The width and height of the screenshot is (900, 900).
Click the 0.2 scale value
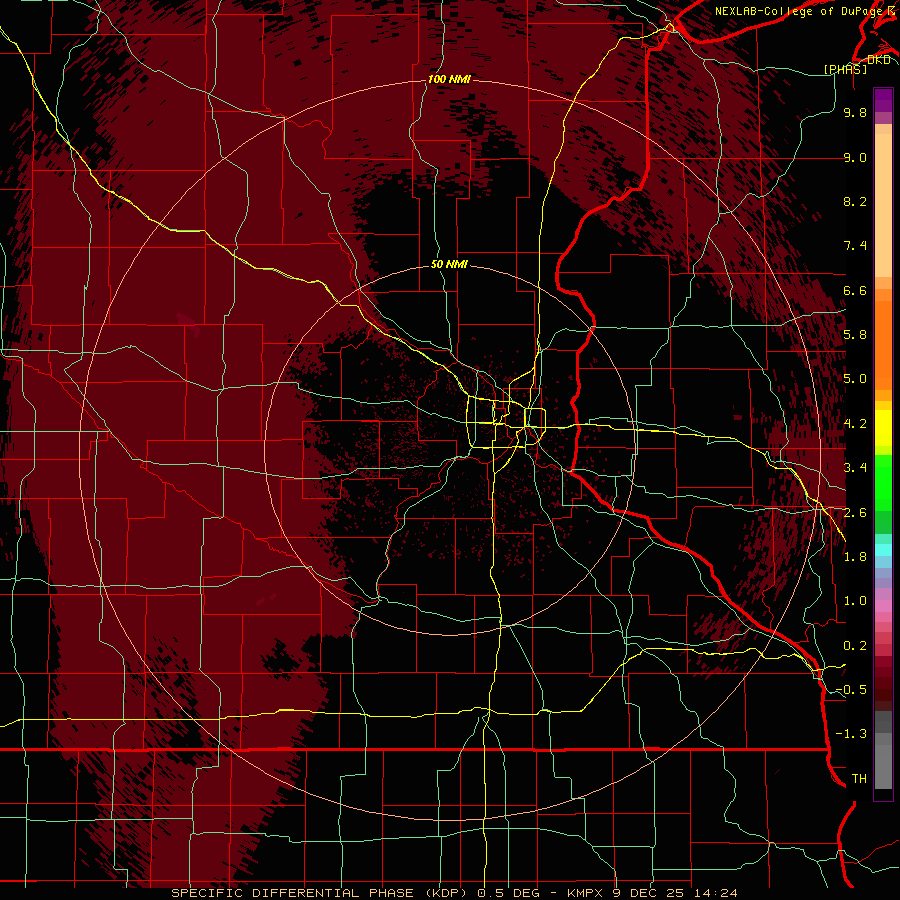point(855,646)
